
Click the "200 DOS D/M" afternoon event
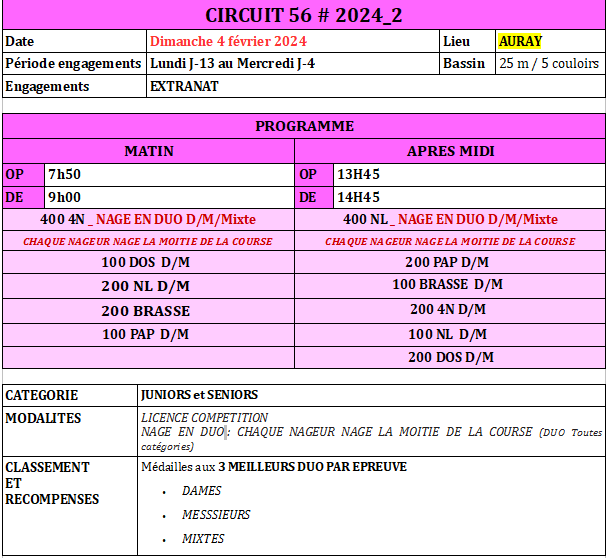(449, 356)
